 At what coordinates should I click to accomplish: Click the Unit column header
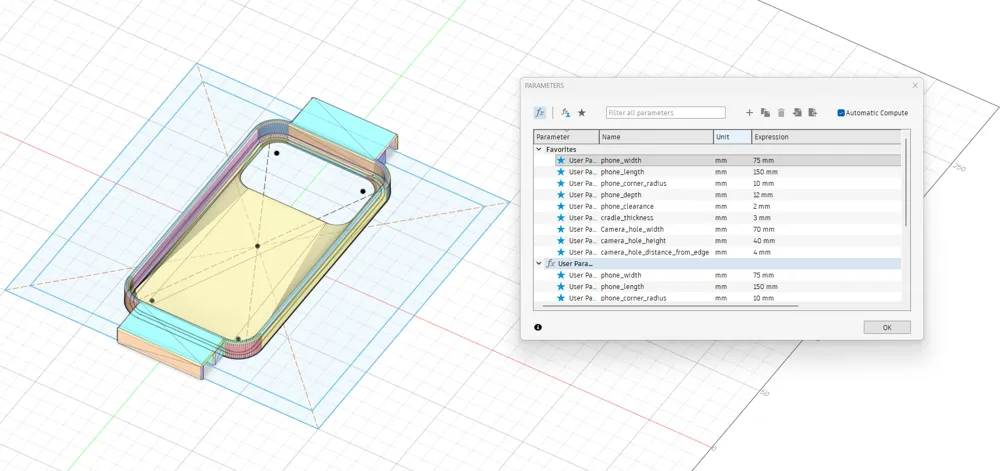(x=732, y=137)
